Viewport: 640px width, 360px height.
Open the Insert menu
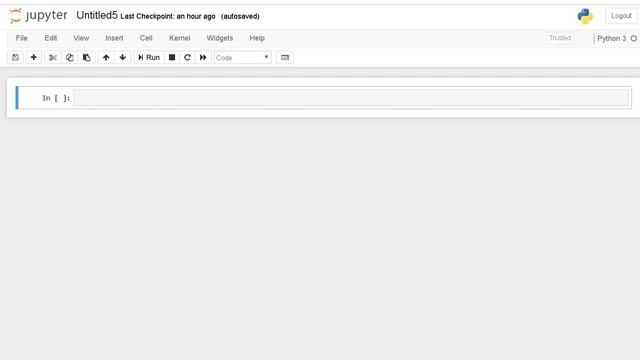coord(114,38)
